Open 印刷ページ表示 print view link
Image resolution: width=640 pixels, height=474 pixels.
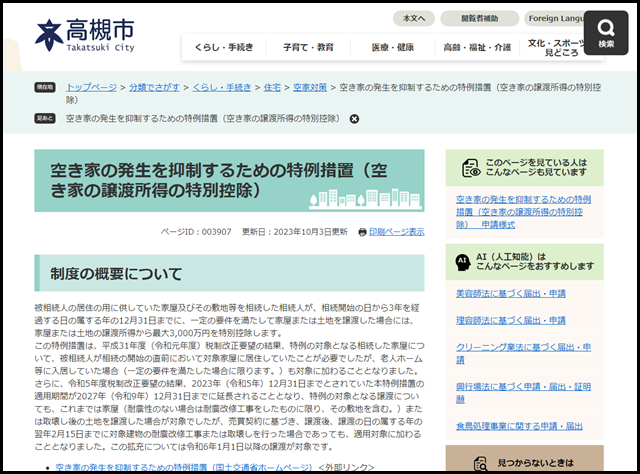396,232
